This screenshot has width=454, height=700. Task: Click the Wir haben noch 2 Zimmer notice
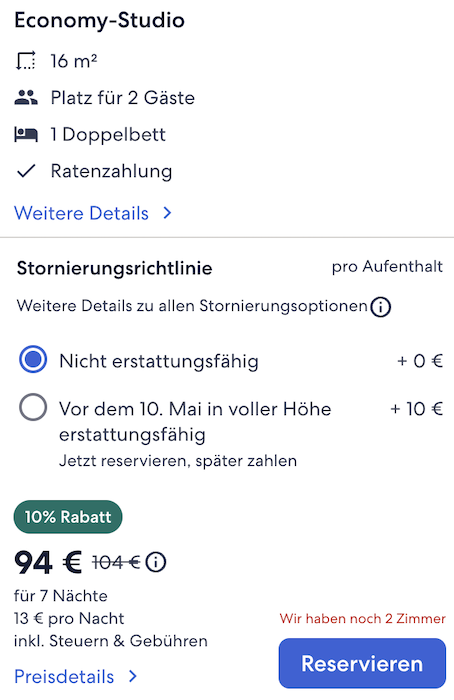tap(362, 619)
